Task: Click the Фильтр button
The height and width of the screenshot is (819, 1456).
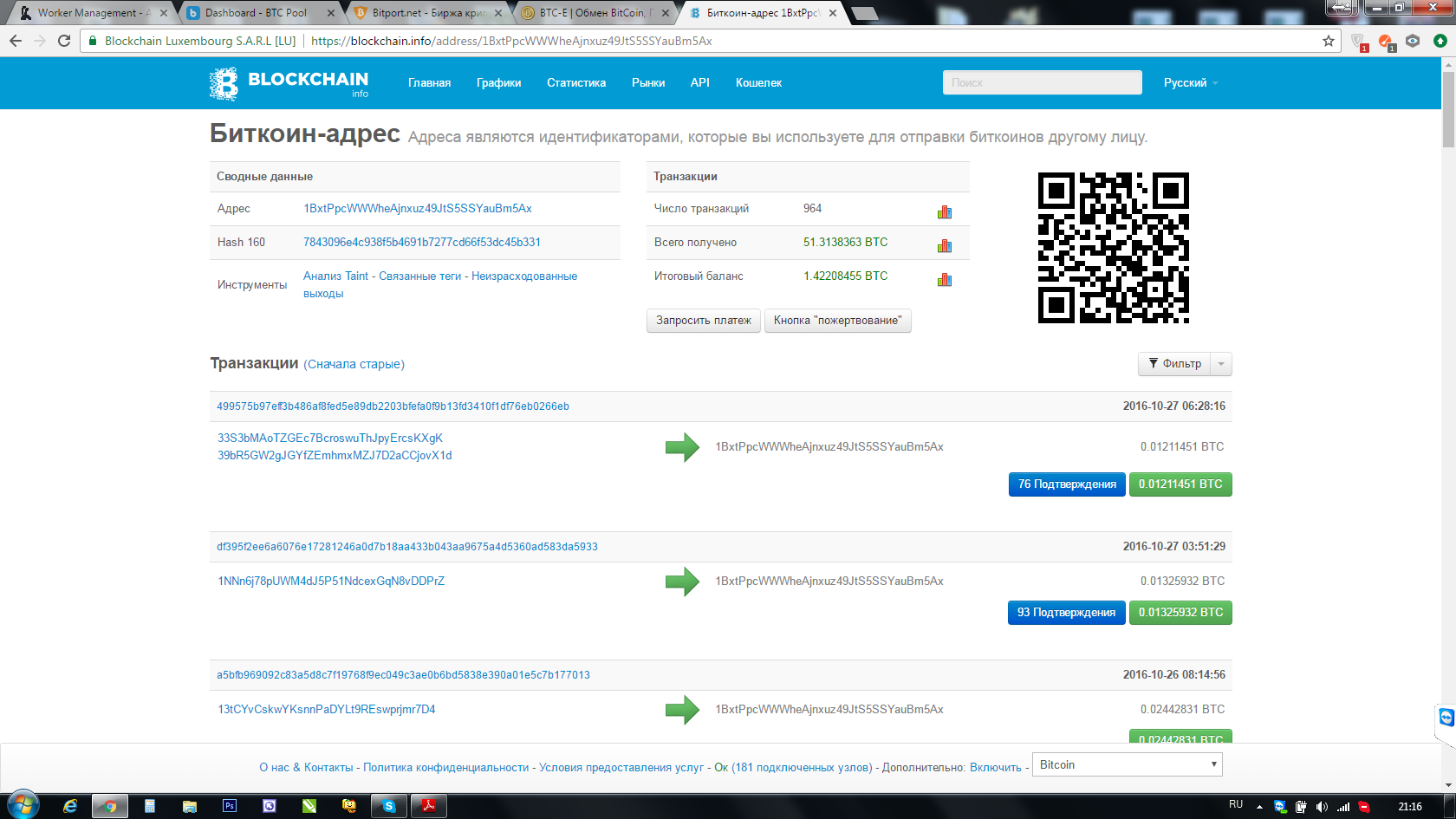Action: point(1175,364)
